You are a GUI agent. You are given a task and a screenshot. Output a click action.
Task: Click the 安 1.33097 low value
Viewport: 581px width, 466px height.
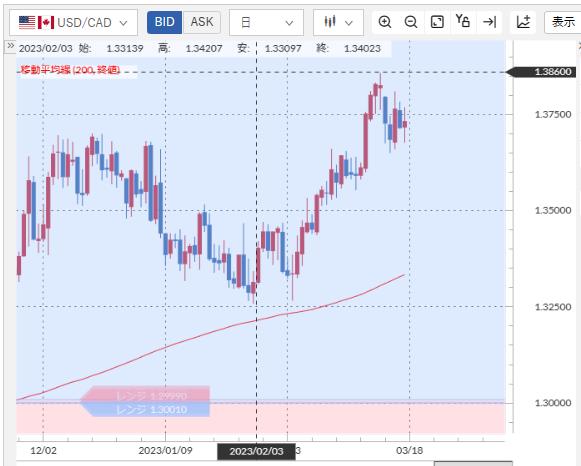pos(269,49)
